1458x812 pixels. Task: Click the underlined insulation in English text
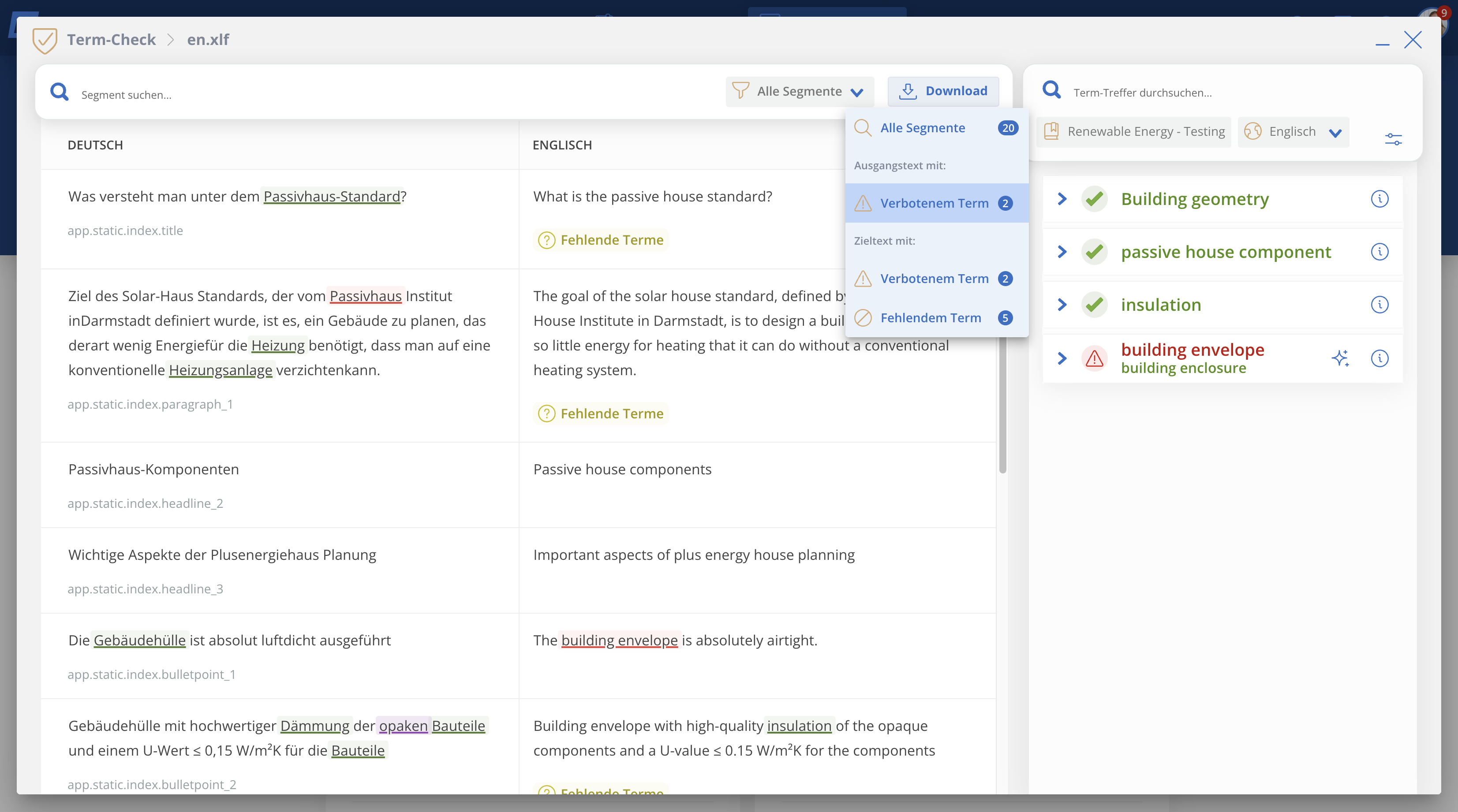(799, 726)
